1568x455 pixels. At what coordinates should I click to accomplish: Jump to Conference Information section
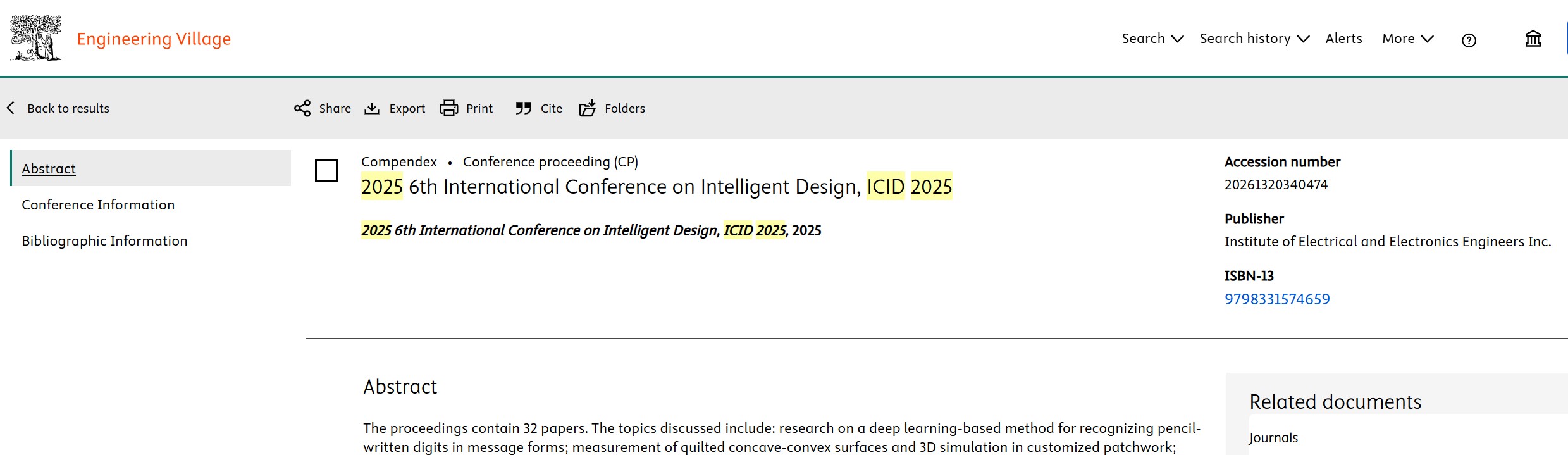pos(98,205)
